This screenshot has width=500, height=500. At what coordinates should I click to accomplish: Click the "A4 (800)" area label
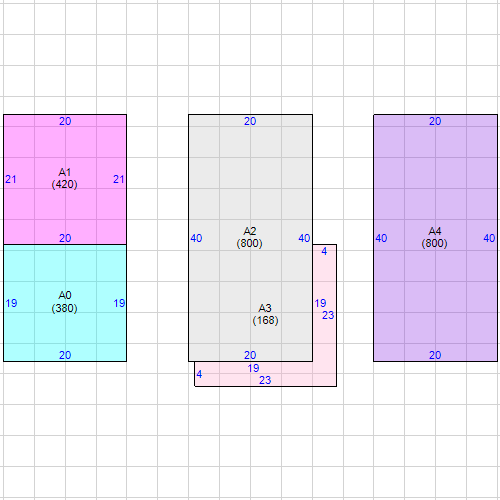click(435, 237)
